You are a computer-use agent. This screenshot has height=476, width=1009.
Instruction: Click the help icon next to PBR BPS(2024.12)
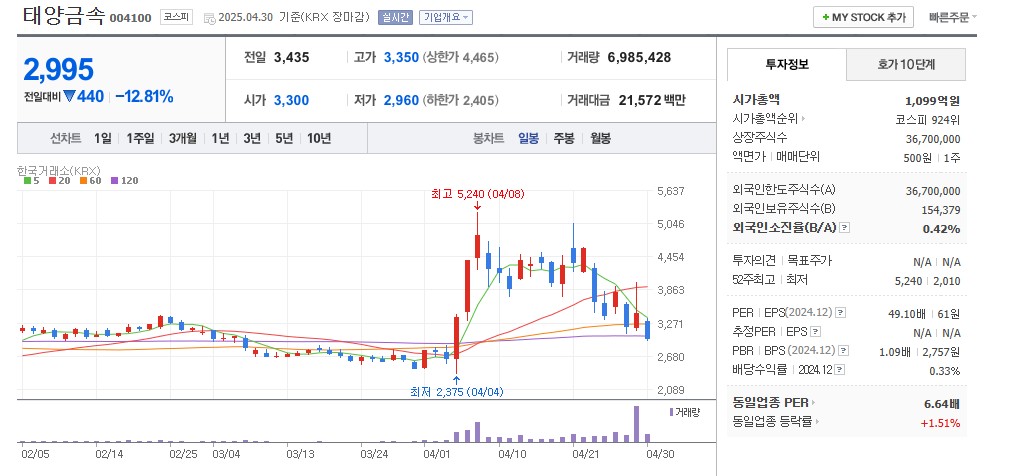click(x=843, y=351)
